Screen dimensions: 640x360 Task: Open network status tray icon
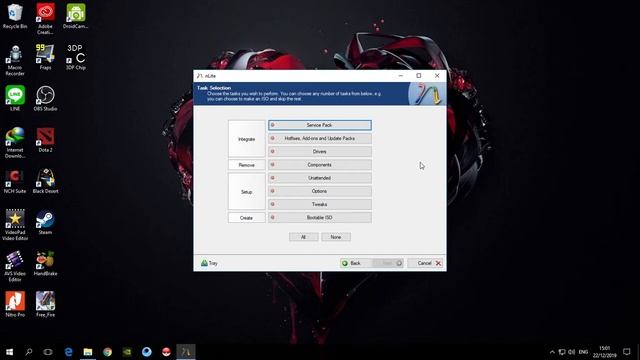[562, 352]
